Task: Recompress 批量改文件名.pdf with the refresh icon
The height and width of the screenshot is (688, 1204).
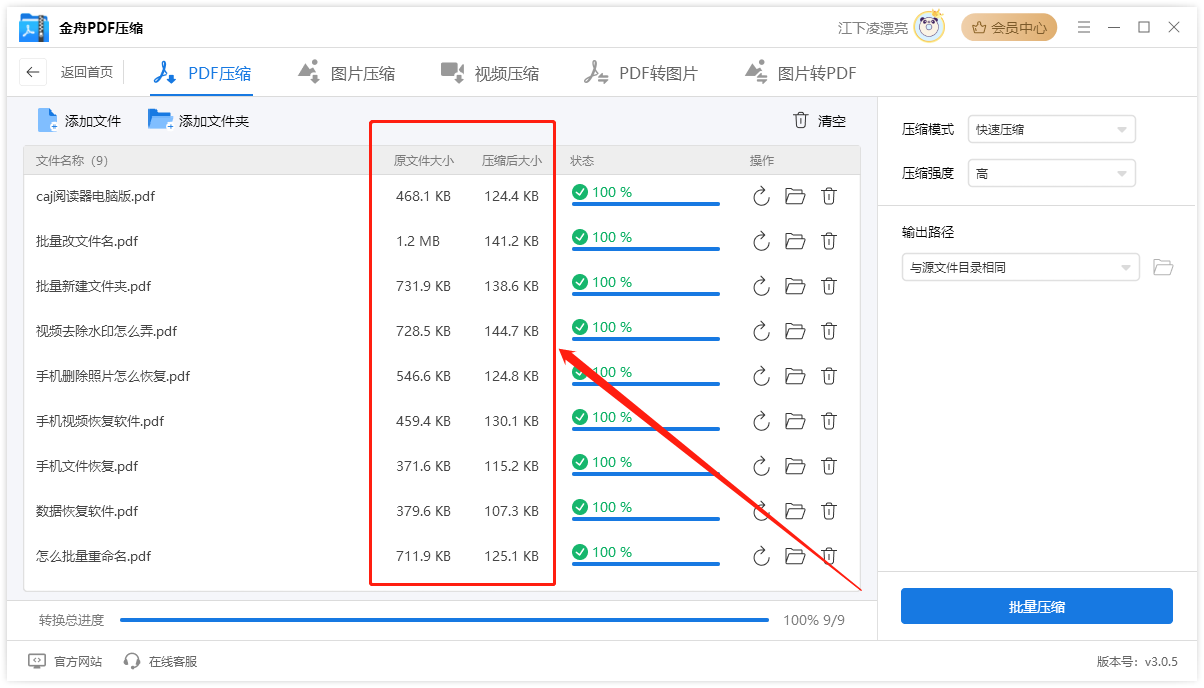Action: pos(761,242)
